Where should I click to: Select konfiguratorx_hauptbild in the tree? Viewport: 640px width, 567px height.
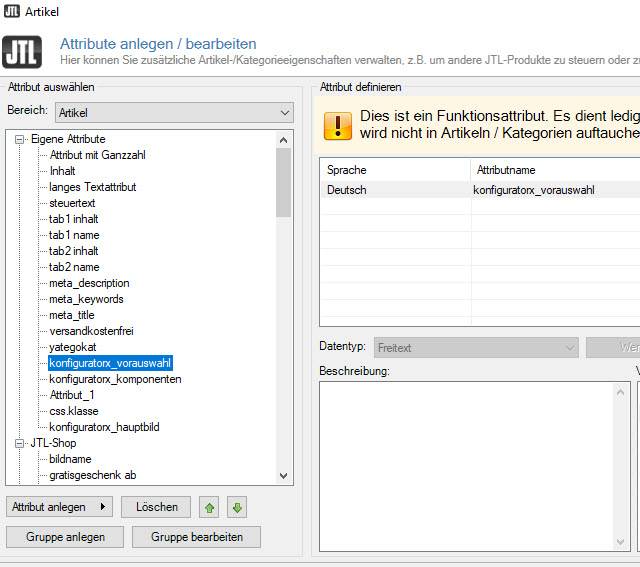(104, 427)
